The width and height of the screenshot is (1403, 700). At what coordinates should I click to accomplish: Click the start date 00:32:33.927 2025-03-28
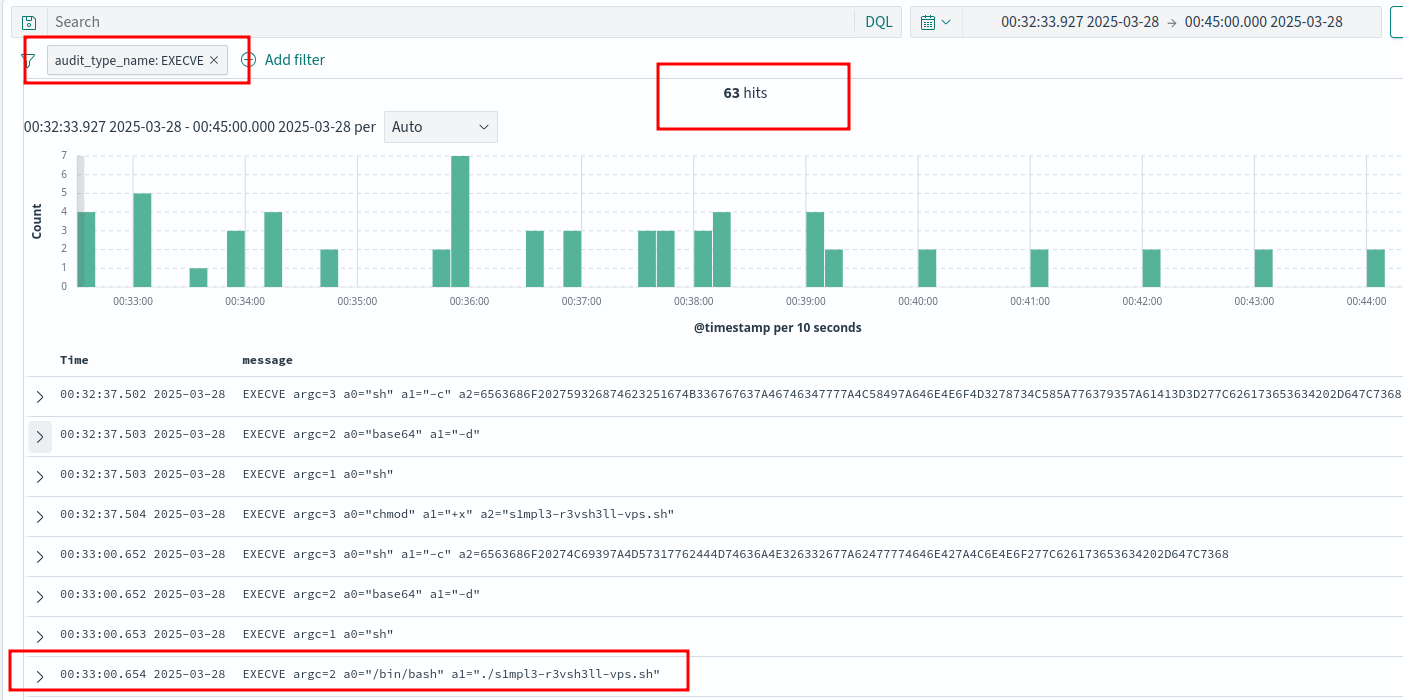point(1078,22)
